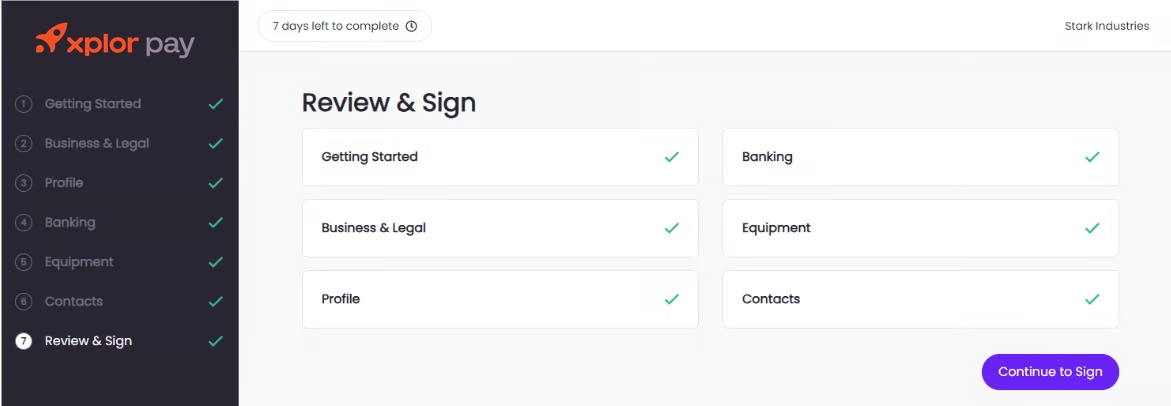Click step 3 number icon for Profile
This screenshot has width=1171, height=406.
[x=24, y=183]
